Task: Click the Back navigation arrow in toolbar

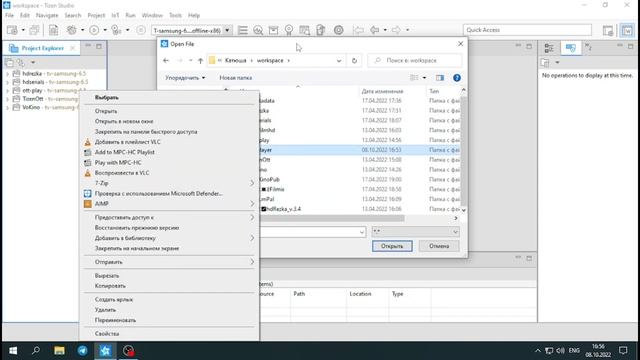Action: [x=374, y=30]
